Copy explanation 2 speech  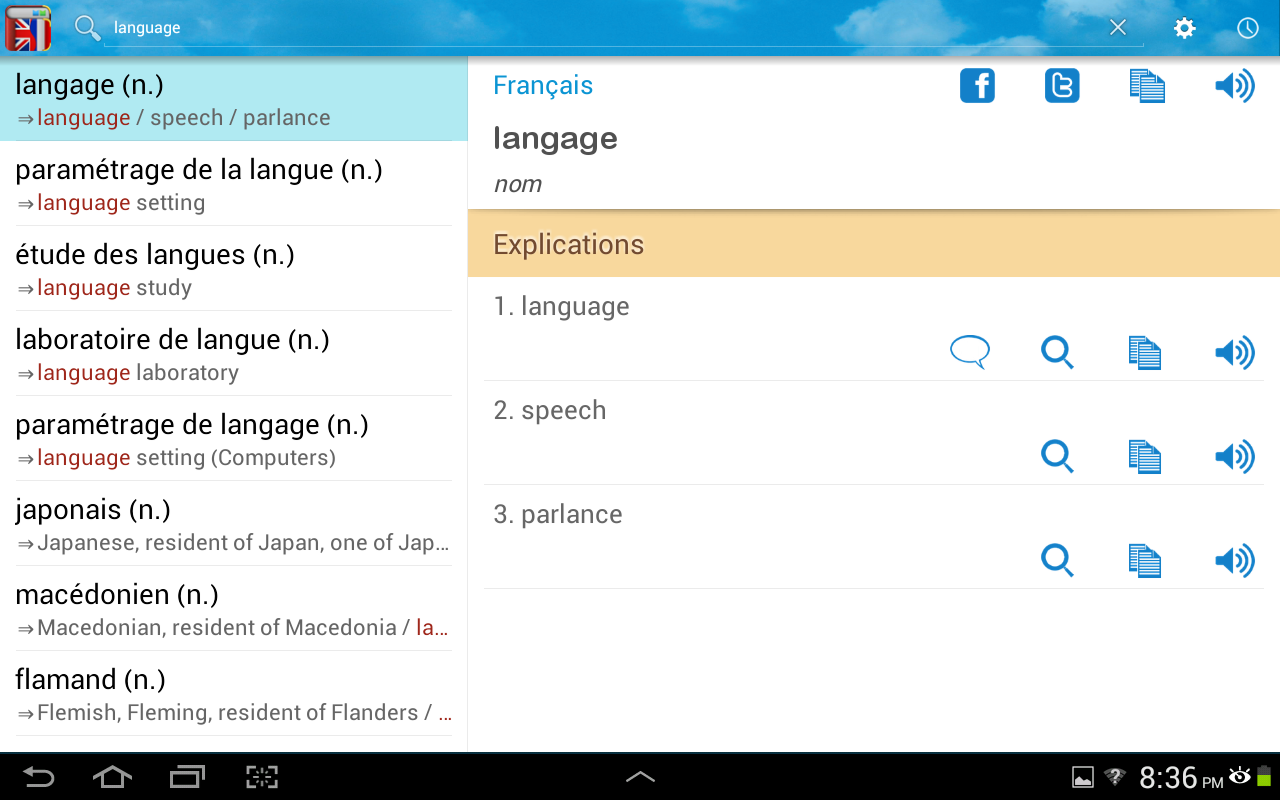(1145, 456)
